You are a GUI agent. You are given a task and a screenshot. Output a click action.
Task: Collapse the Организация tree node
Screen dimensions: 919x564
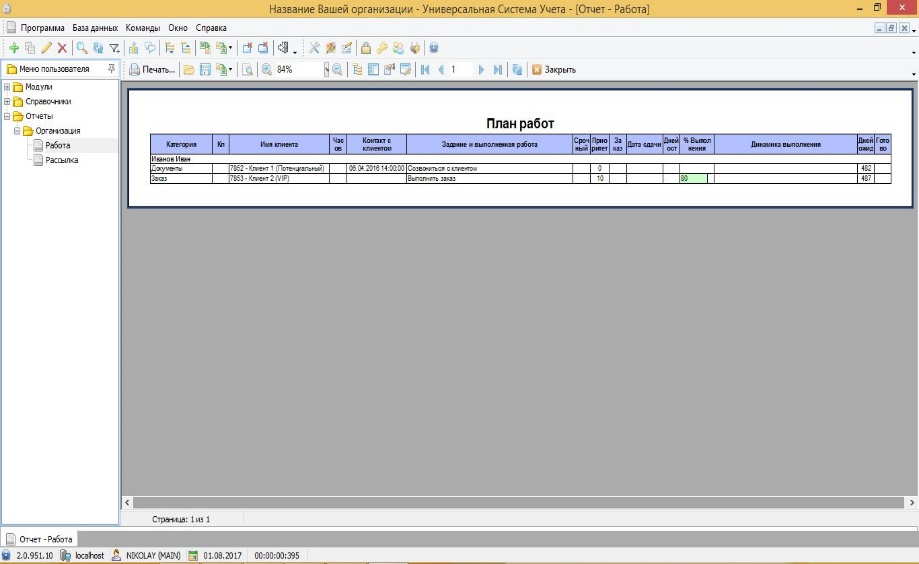tap(17, 131)
